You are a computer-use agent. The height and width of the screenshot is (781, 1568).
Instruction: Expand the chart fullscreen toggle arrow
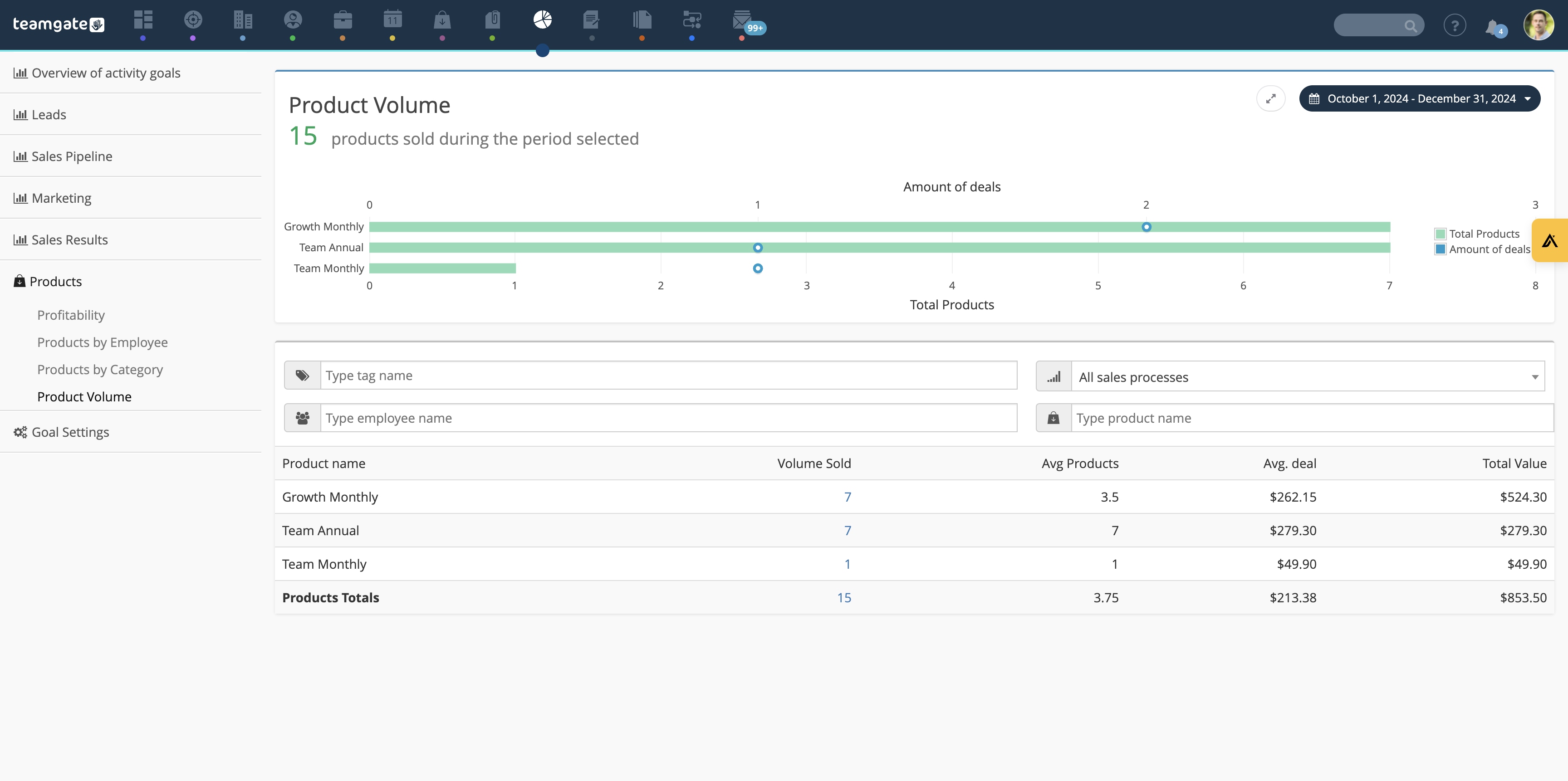pyautogui.click(x=1271, y=99)
